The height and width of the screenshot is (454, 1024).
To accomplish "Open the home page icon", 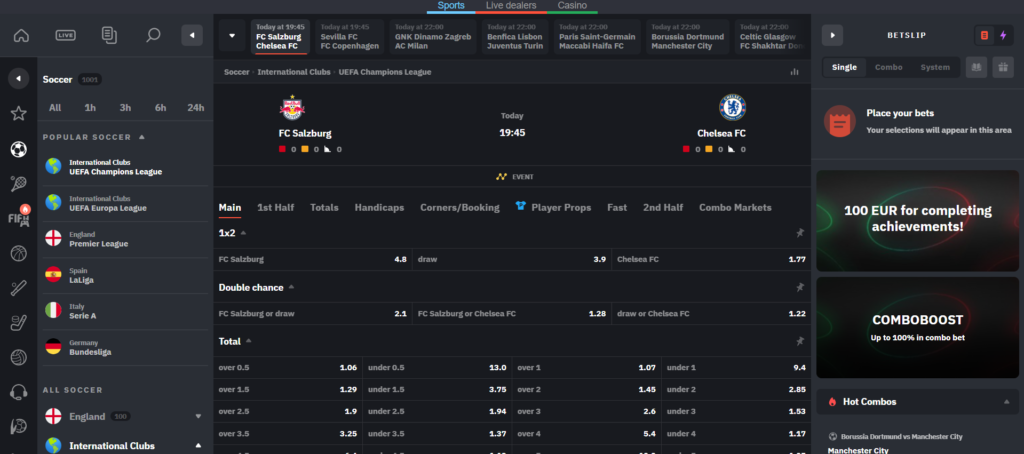I will [22, 35].
